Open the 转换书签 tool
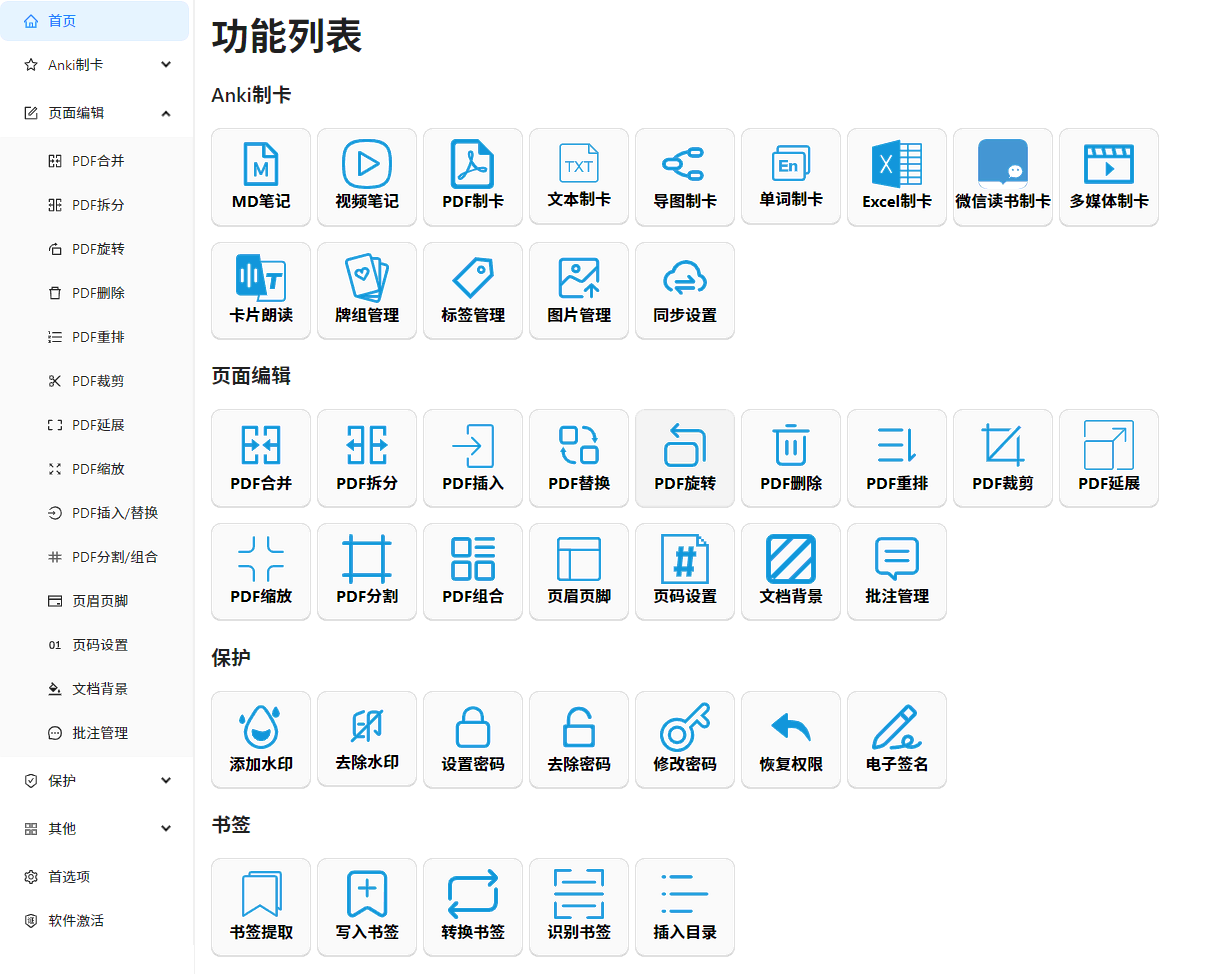Viewport: 1226px width, 974px height. coord(473,907)
